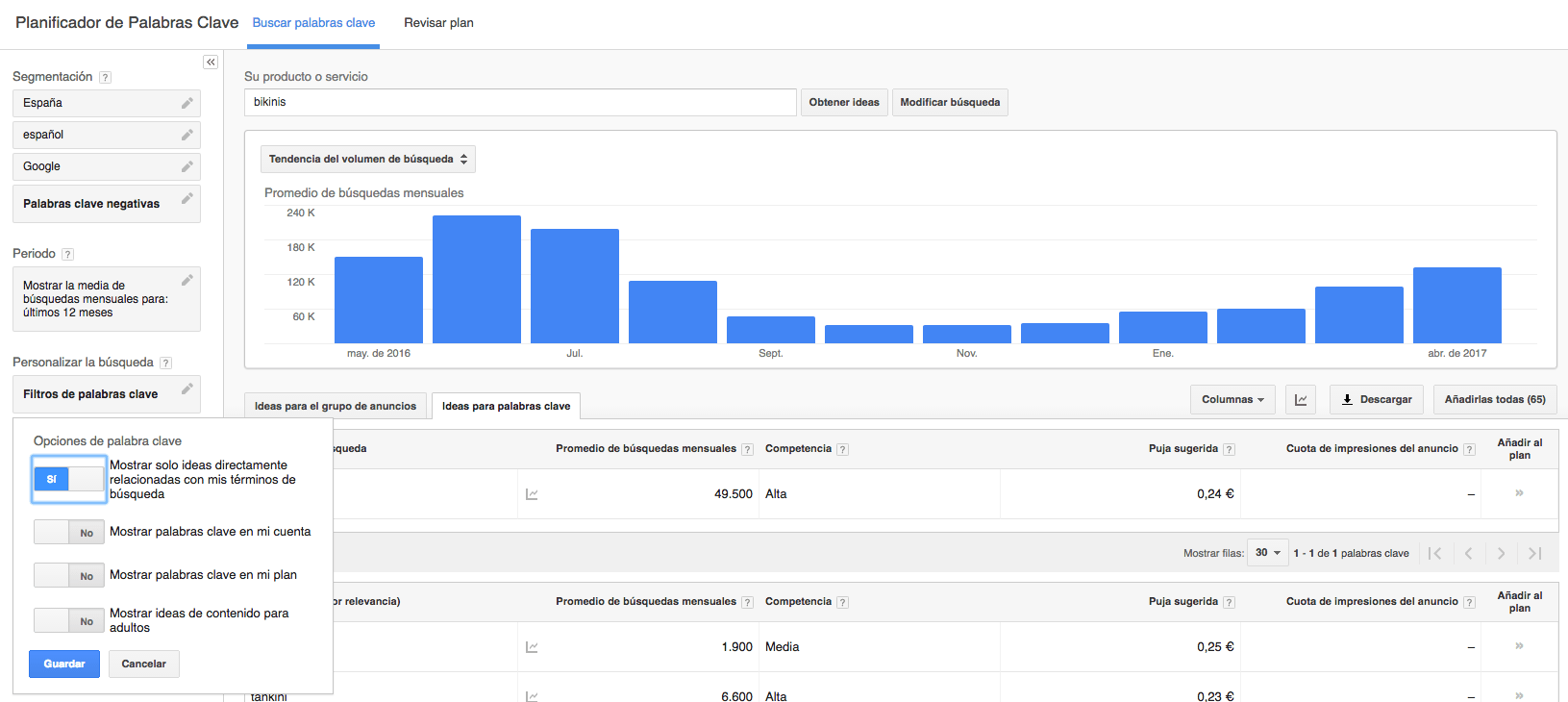Image resolution: width=1568 pixels, height=702 pixels.
Task: Edit Palabras clave negativas with the pencil
Action: [187, 198]
